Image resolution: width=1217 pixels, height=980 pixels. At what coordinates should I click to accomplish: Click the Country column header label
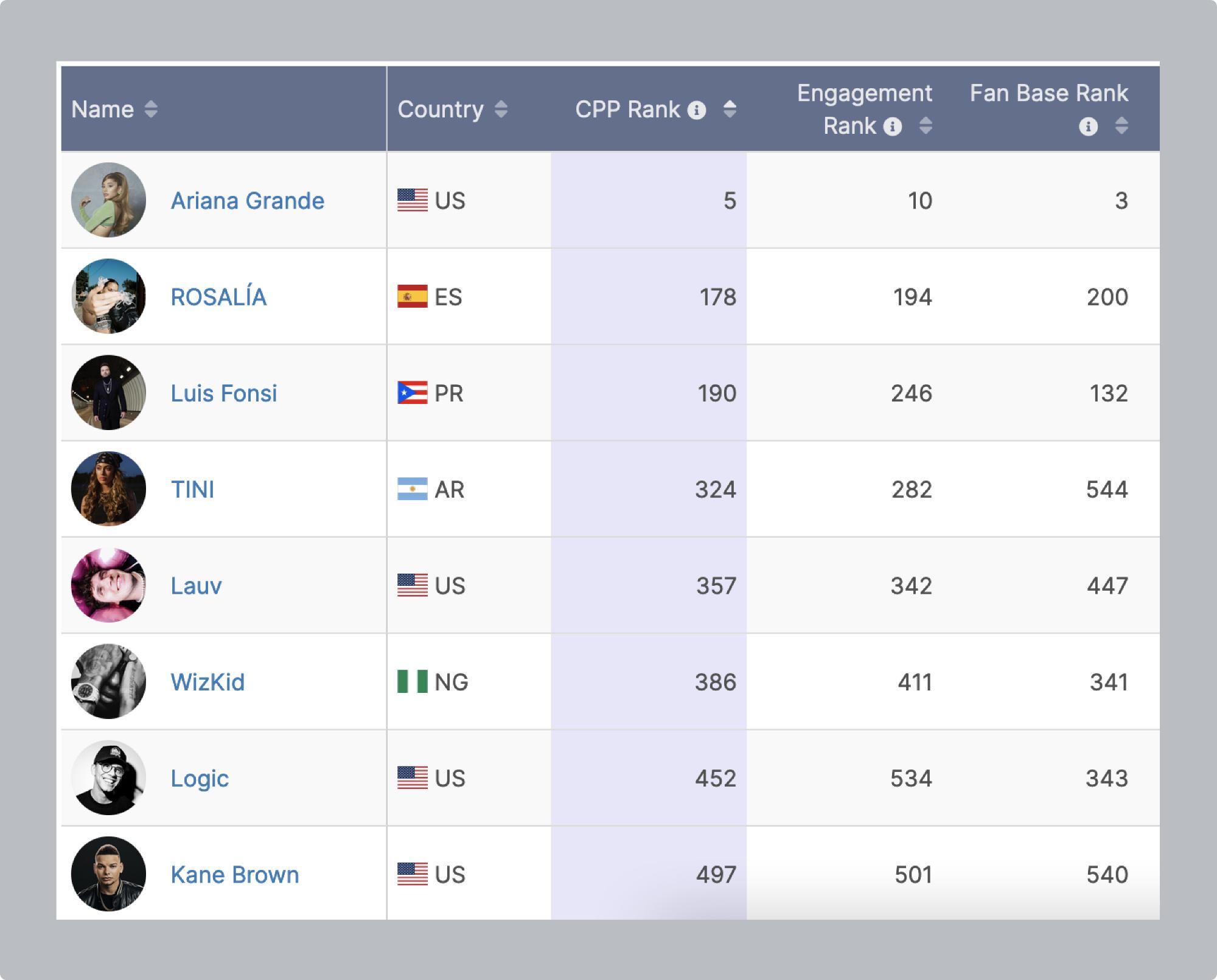(441, 110)
